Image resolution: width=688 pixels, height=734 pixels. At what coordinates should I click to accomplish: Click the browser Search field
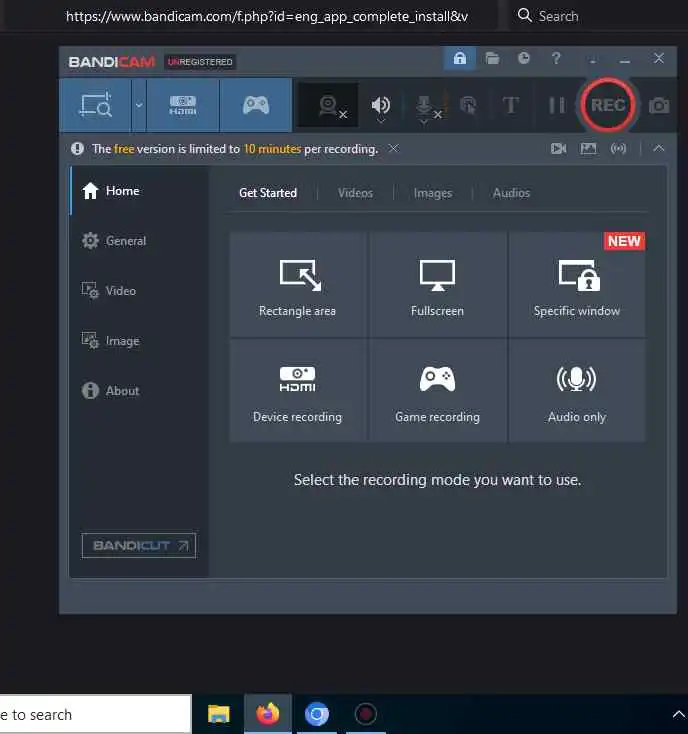point(598,16)
